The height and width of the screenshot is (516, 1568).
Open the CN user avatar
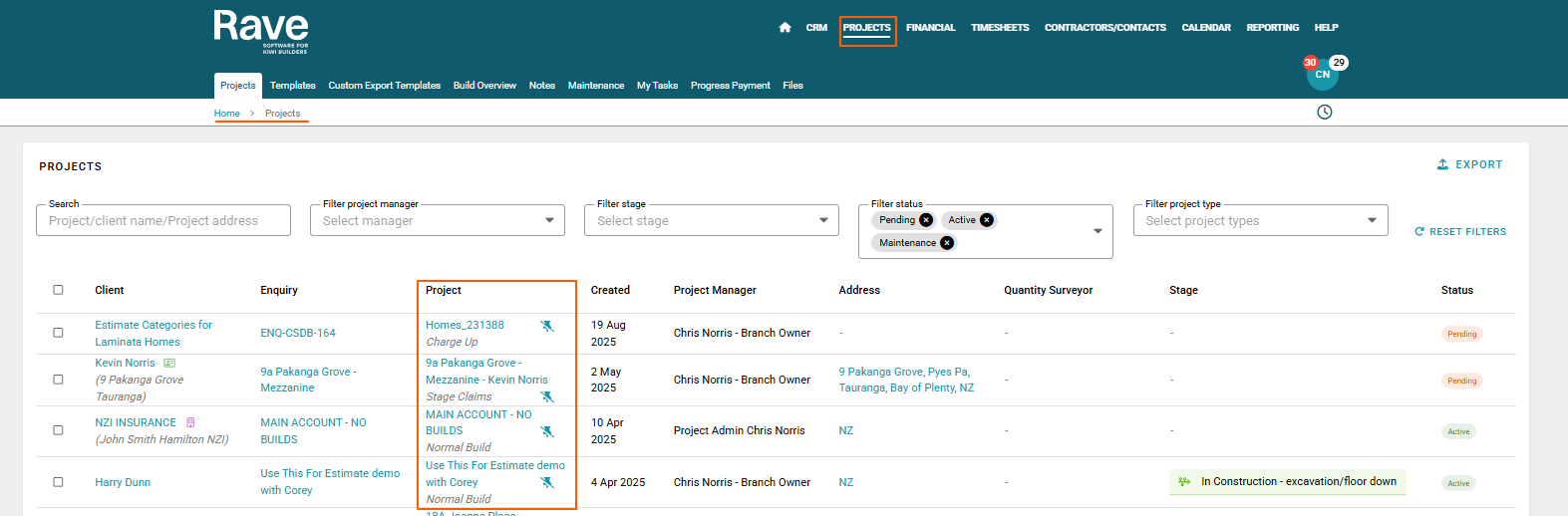click(1322, 75)
